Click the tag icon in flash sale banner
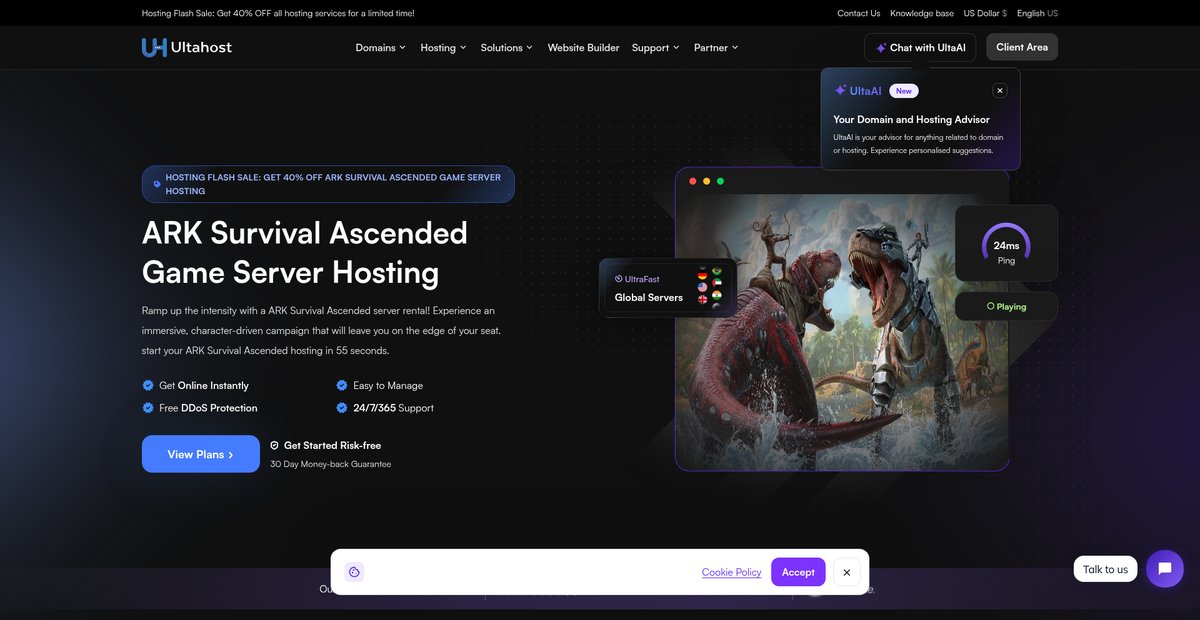 (157, 184)
